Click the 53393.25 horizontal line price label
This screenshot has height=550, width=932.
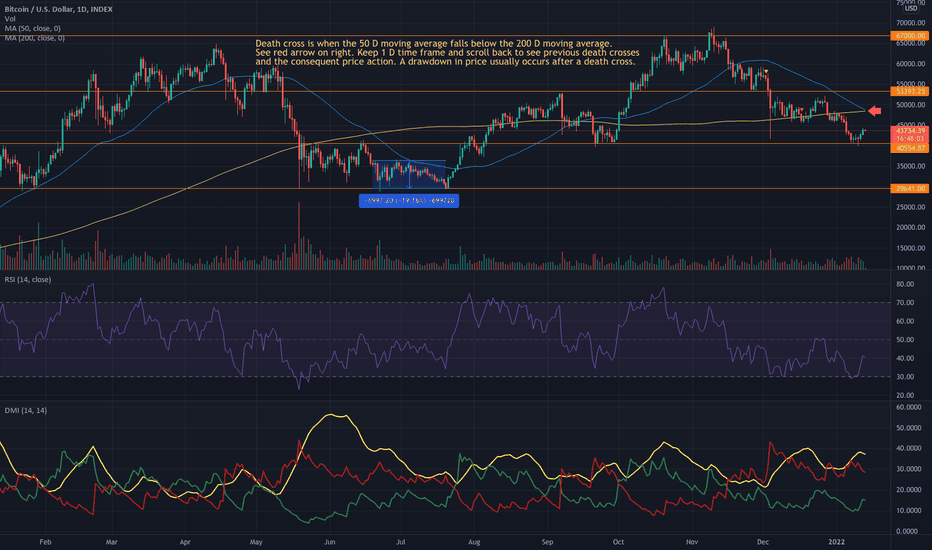(x=909, y=92)
